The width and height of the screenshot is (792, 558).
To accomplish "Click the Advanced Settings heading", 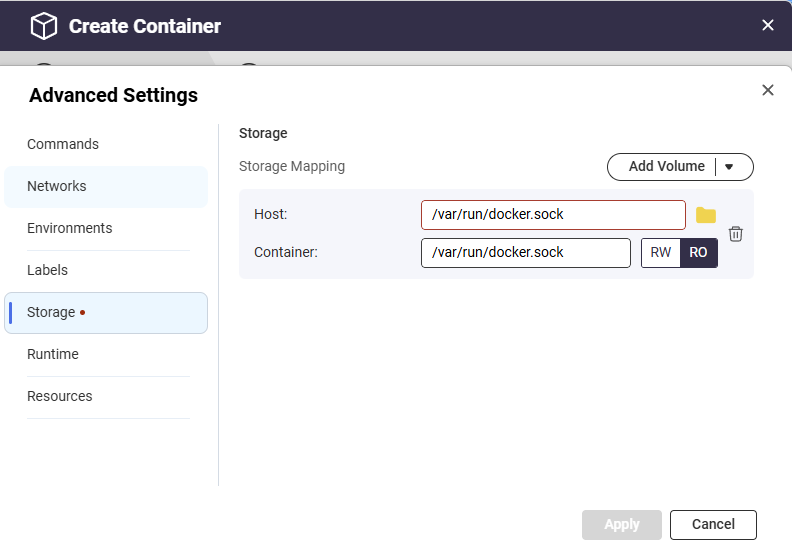I will click(x=113, y=95).
